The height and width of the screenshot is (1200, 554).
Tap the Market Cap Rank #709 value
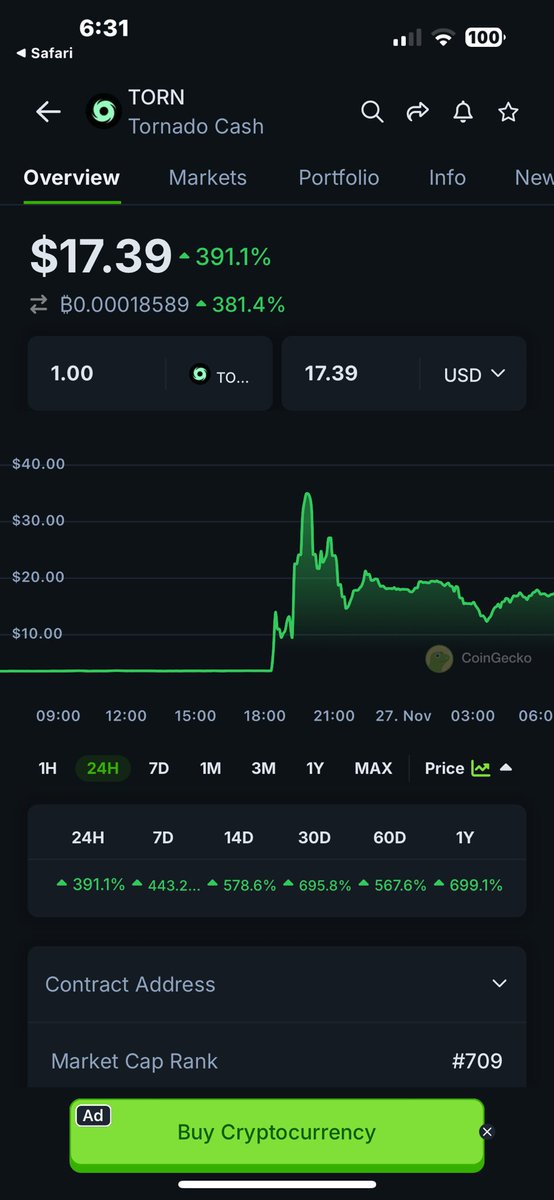(477, 1061)
